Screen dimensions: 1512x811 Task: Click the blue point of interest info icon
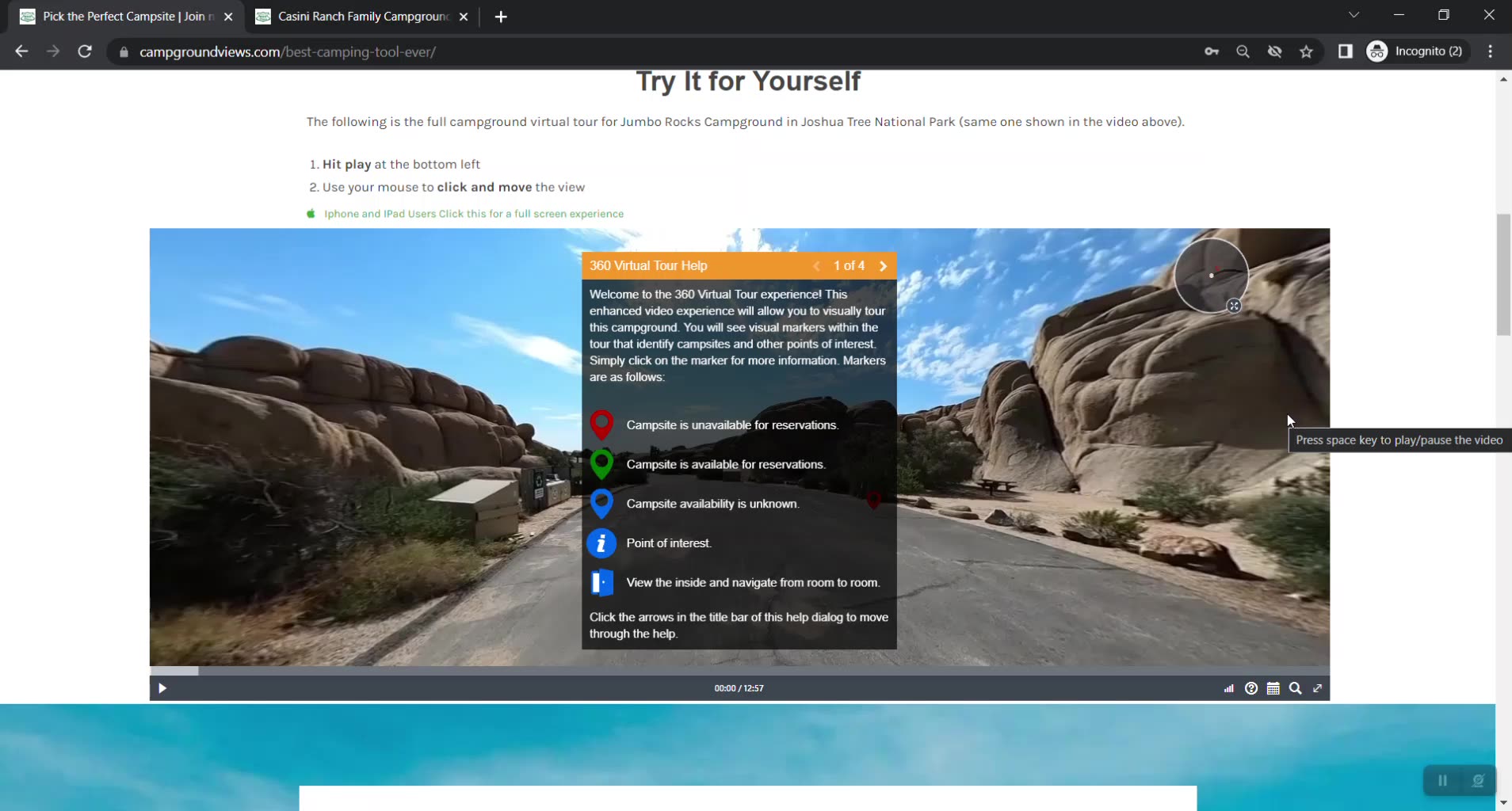pyautogui.click(x=601, y=543)
